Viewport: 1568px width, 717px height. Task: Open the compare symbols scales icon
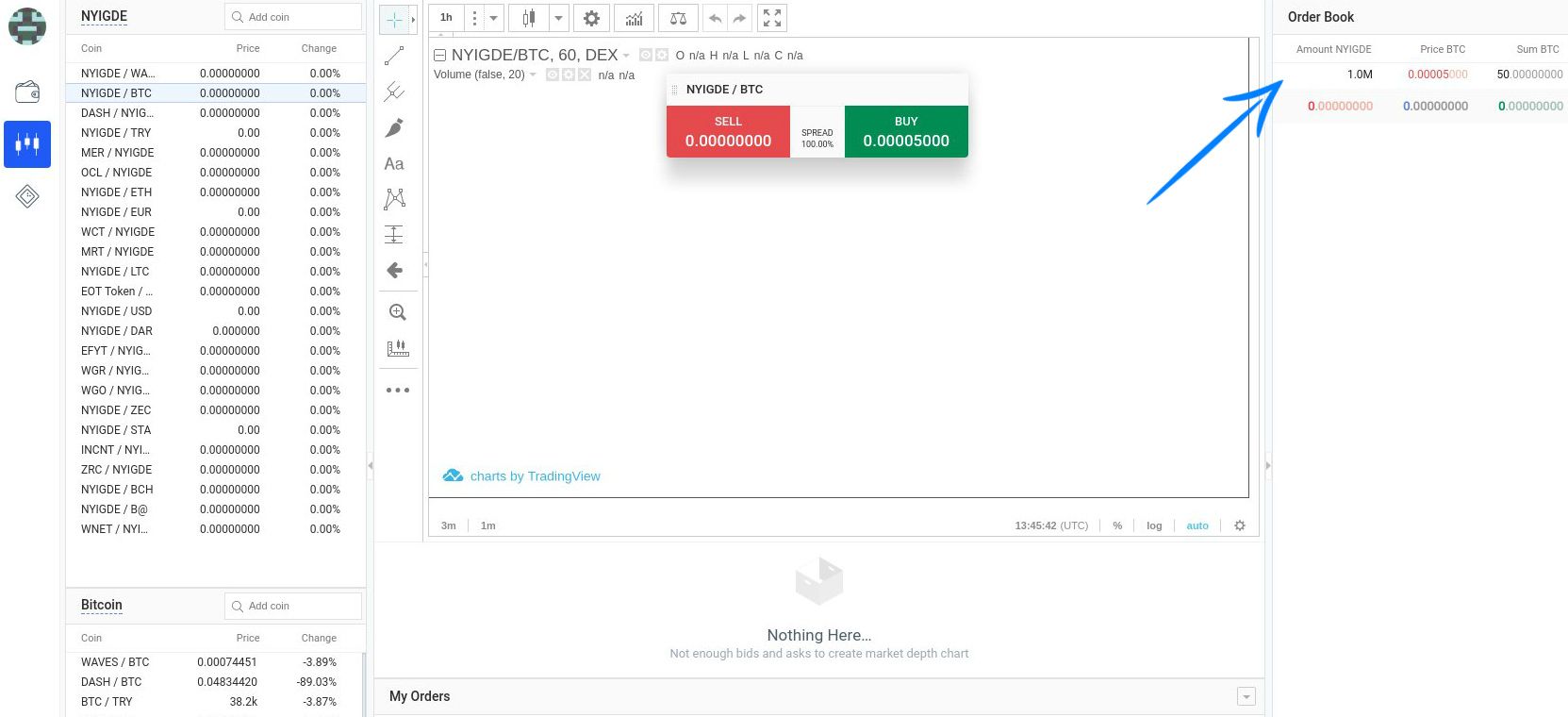pyautogui.click(x=678, y=18)
